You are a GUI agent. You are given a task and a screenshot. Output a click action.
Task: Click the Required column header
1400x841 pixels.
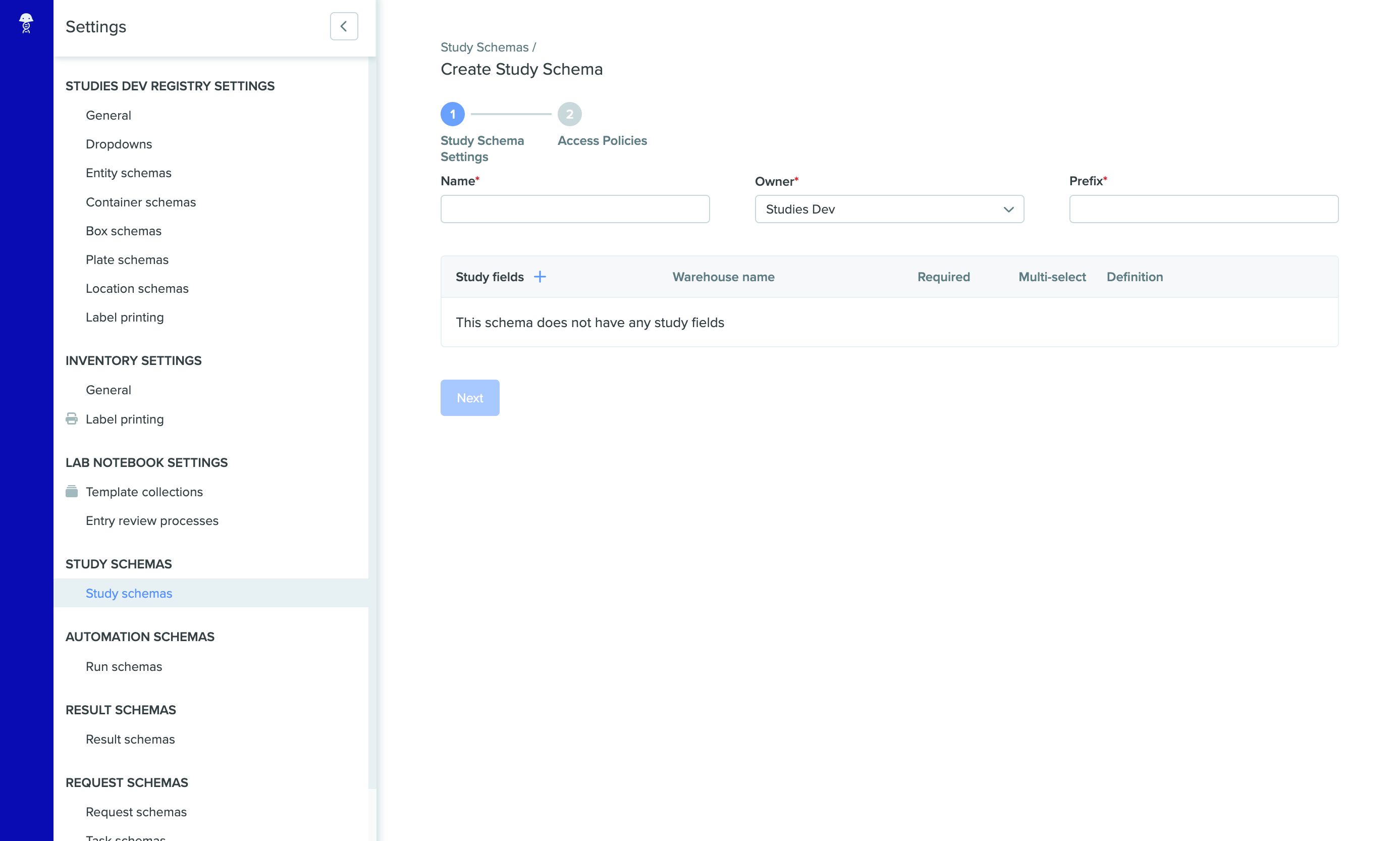943,277
